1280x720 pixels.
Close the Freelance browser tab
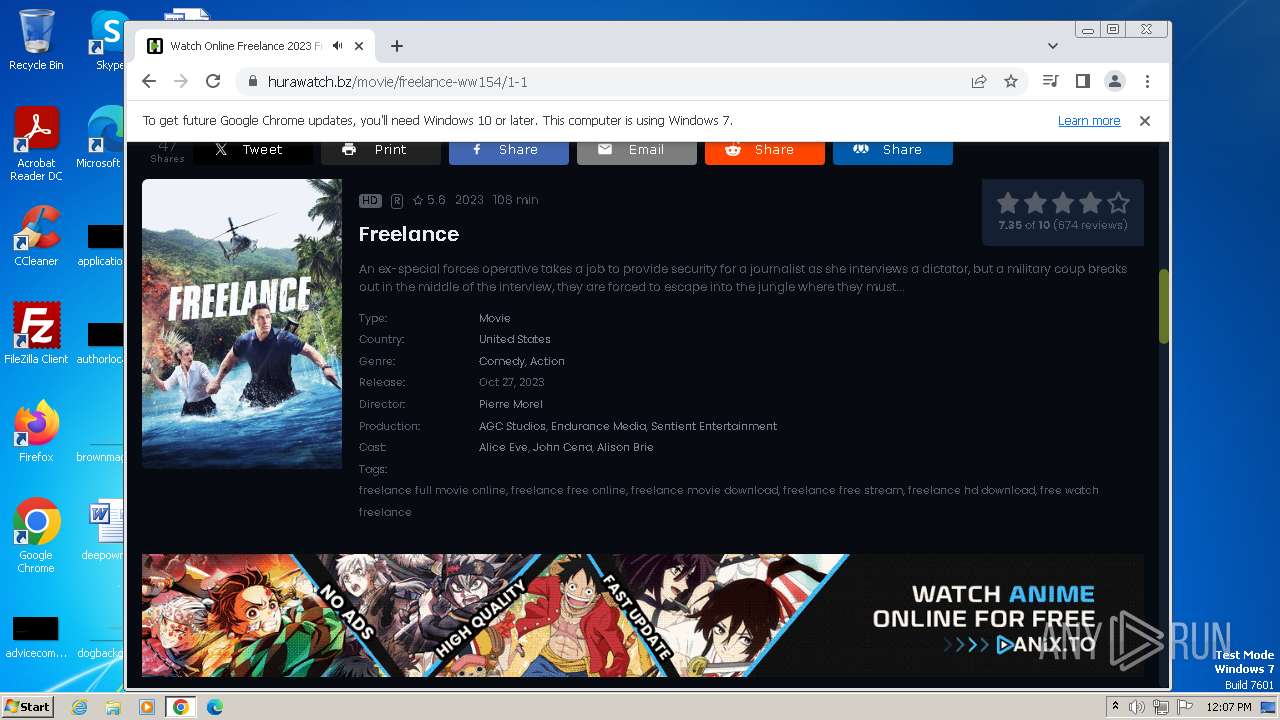click(359, 46)
